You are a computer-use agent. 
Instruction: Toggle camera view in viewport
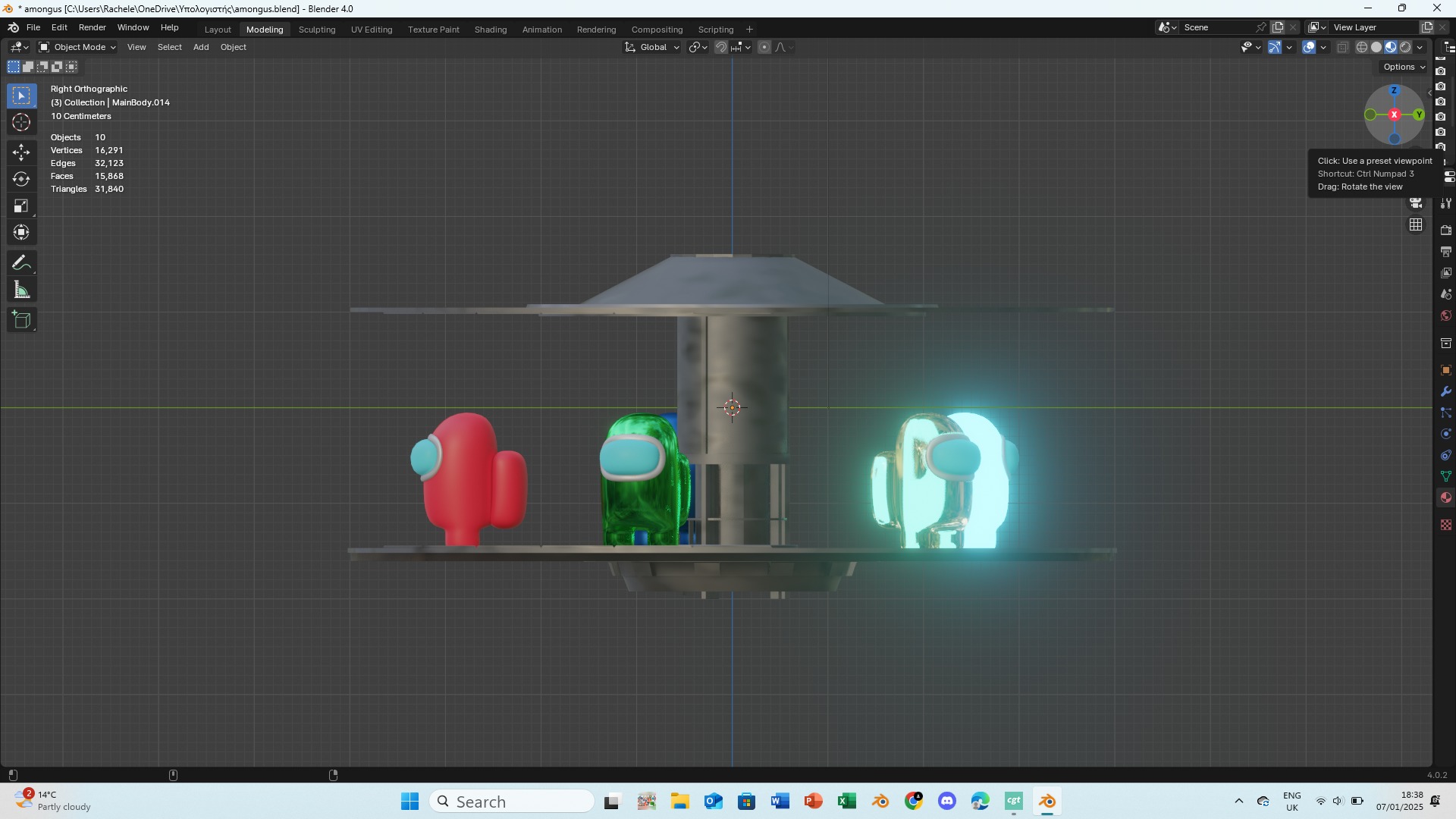pos(1416,203)
